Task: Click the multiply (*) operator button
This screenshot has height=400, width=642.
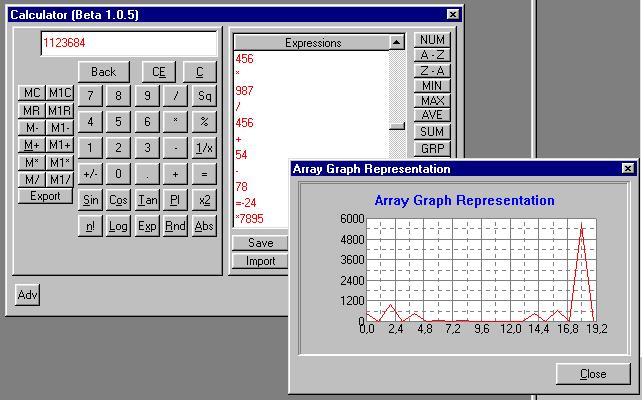Action: [x=175, y=122]
